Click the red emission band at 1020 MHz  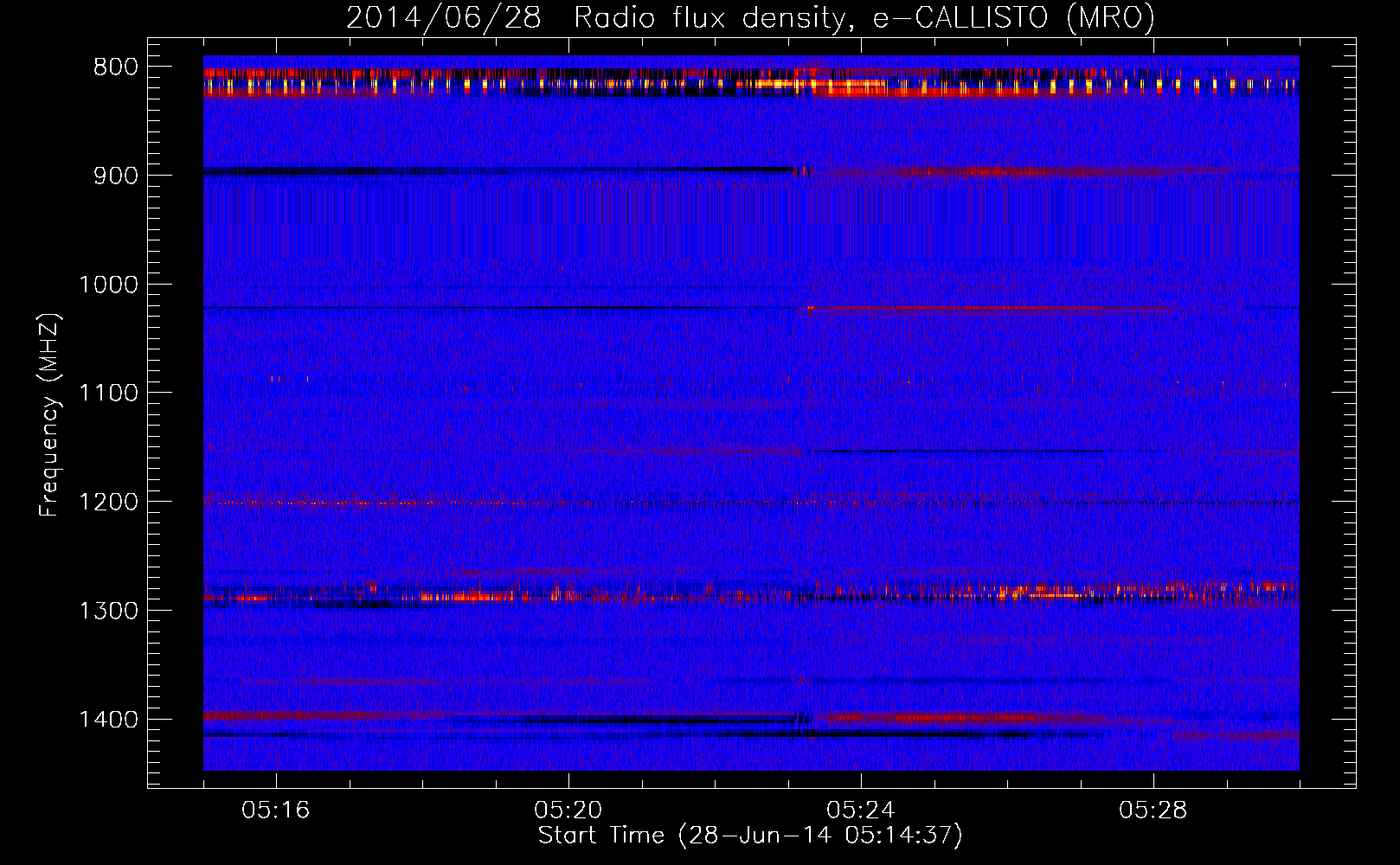[991, 308]
